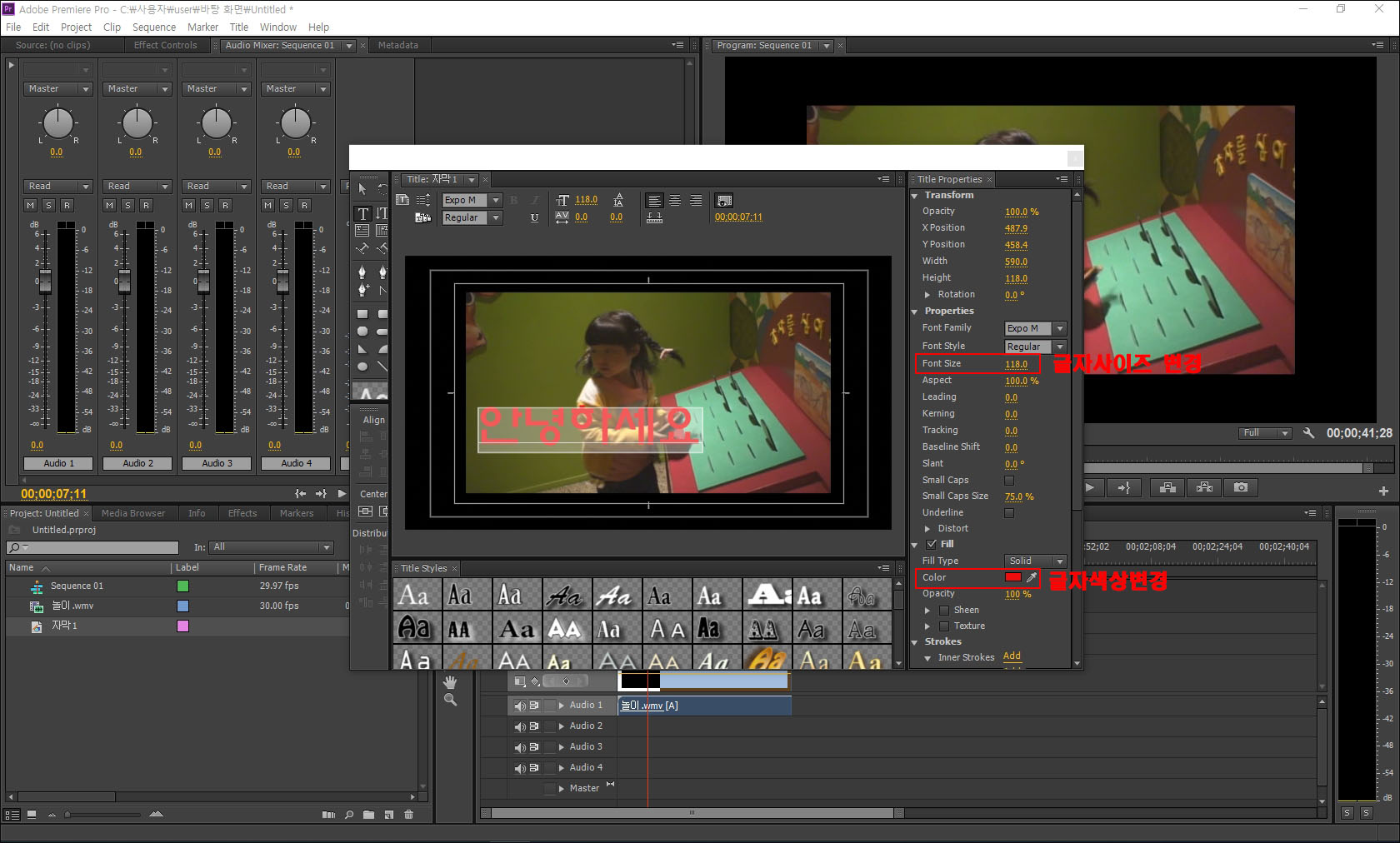Screen dimensions: 1400x843
Task: Delete selected item with trash icon
Action: point(408,815)
